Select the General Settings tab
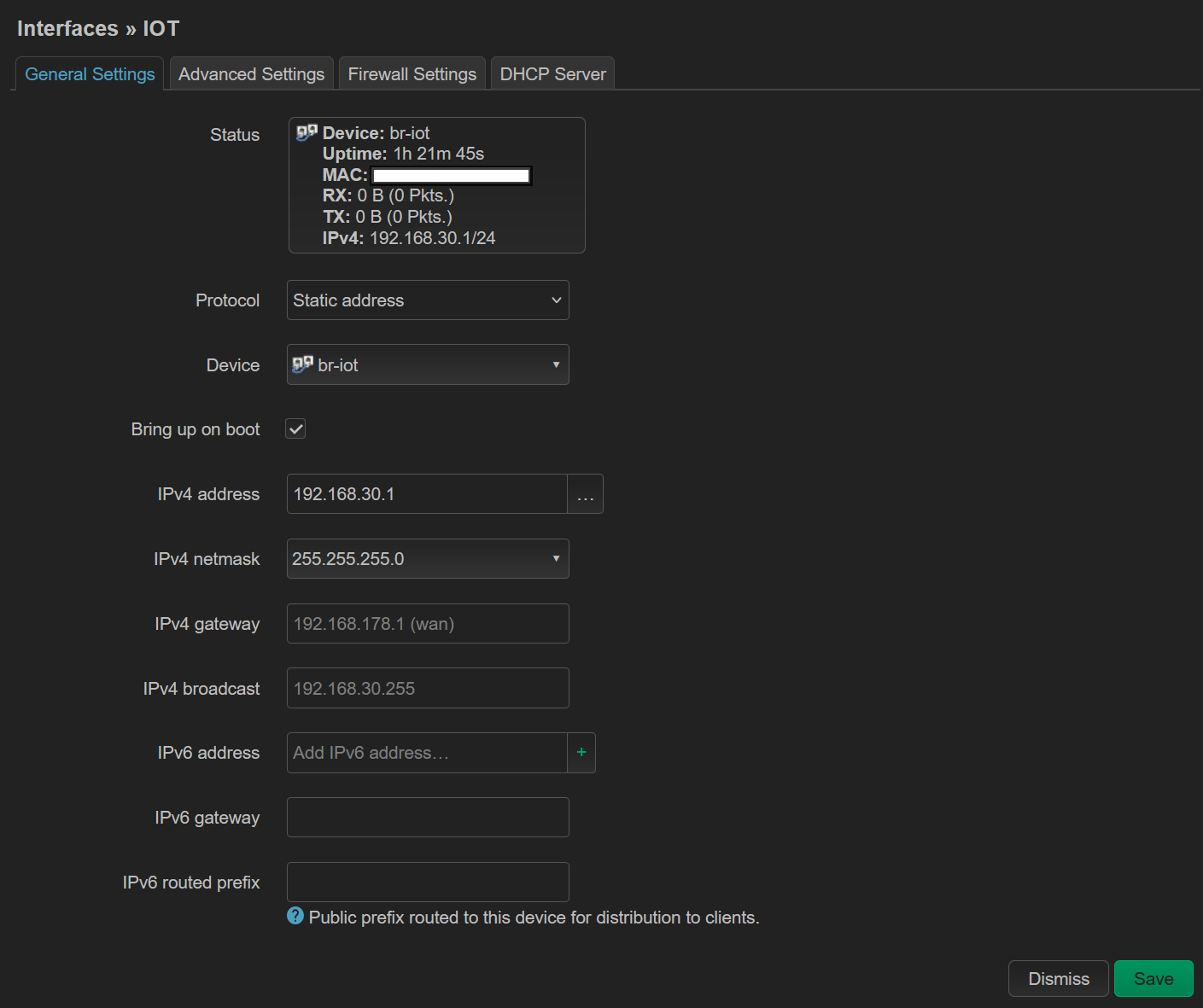Image resolution: width=1203 pixels, height=1008 pixels. pyautogui.click(x=89, y=73)
